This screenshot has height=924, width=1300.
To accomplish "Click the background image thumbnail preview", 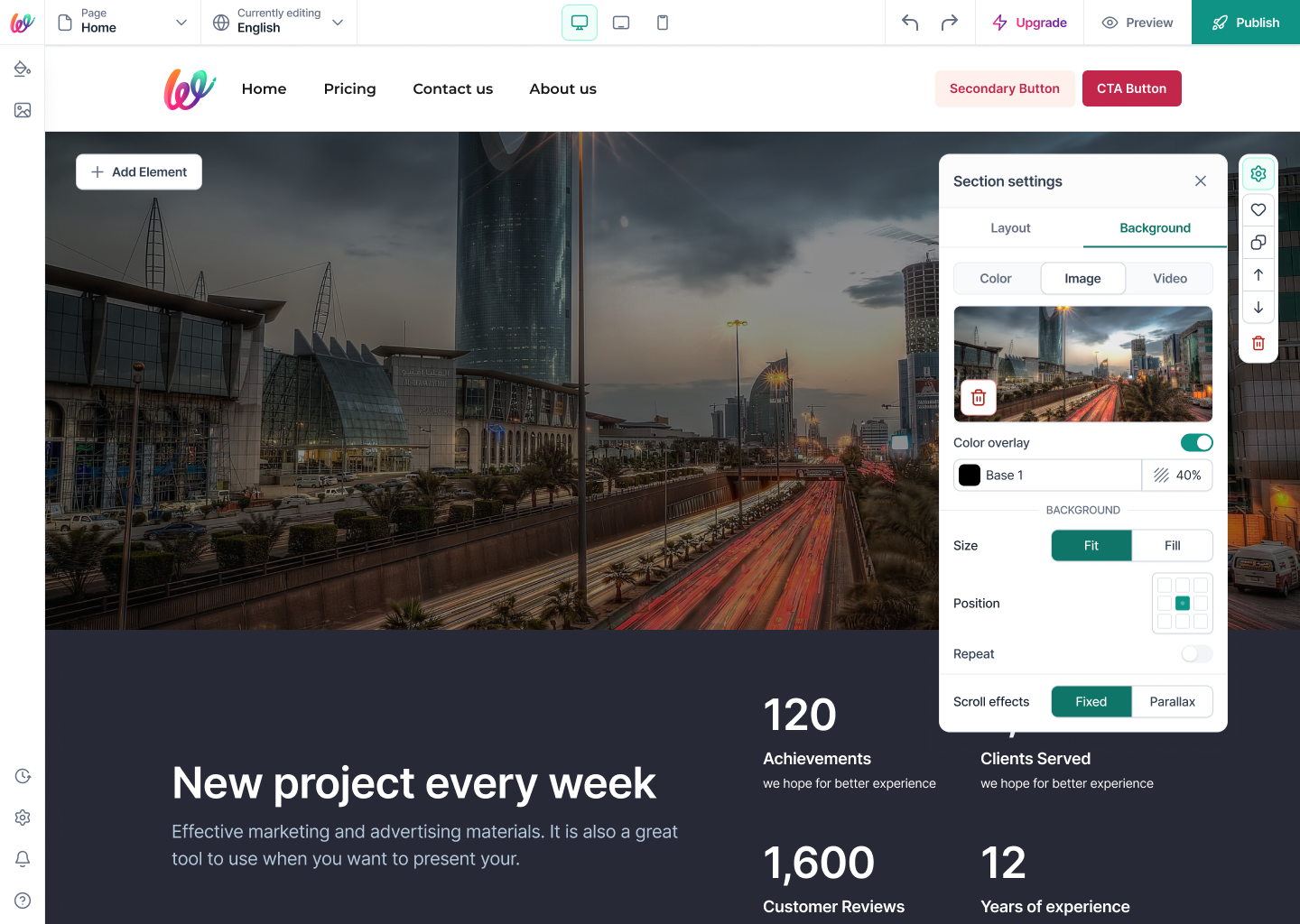I will [1083, 364].
